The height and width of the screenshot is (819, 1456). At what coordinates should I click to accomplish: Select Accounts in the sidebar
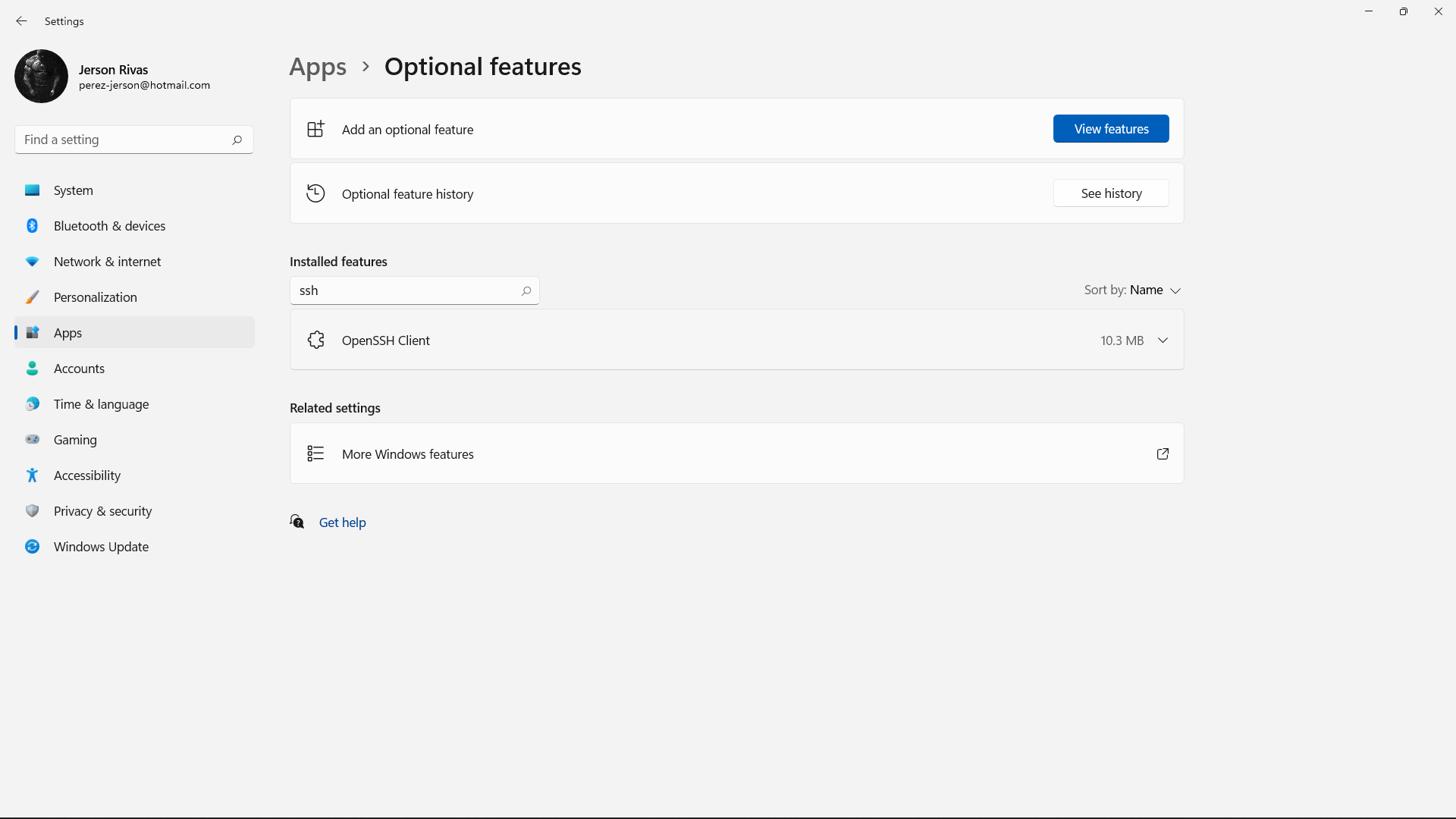[79, 369]
